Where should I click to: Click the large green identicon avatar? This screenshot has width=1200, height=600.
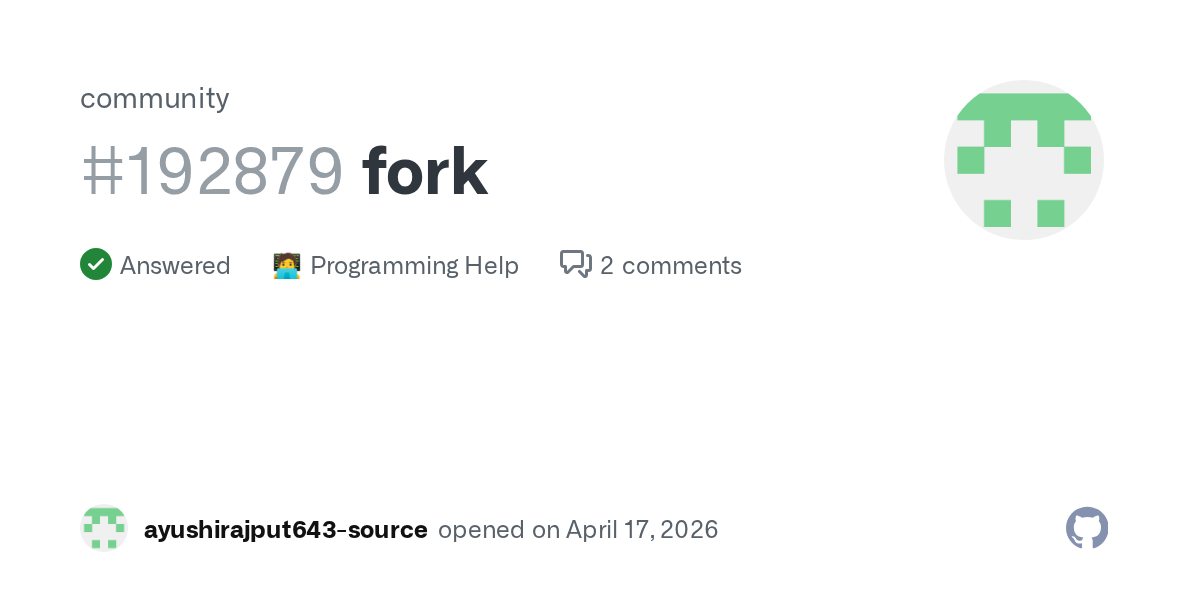point(1024,160)
